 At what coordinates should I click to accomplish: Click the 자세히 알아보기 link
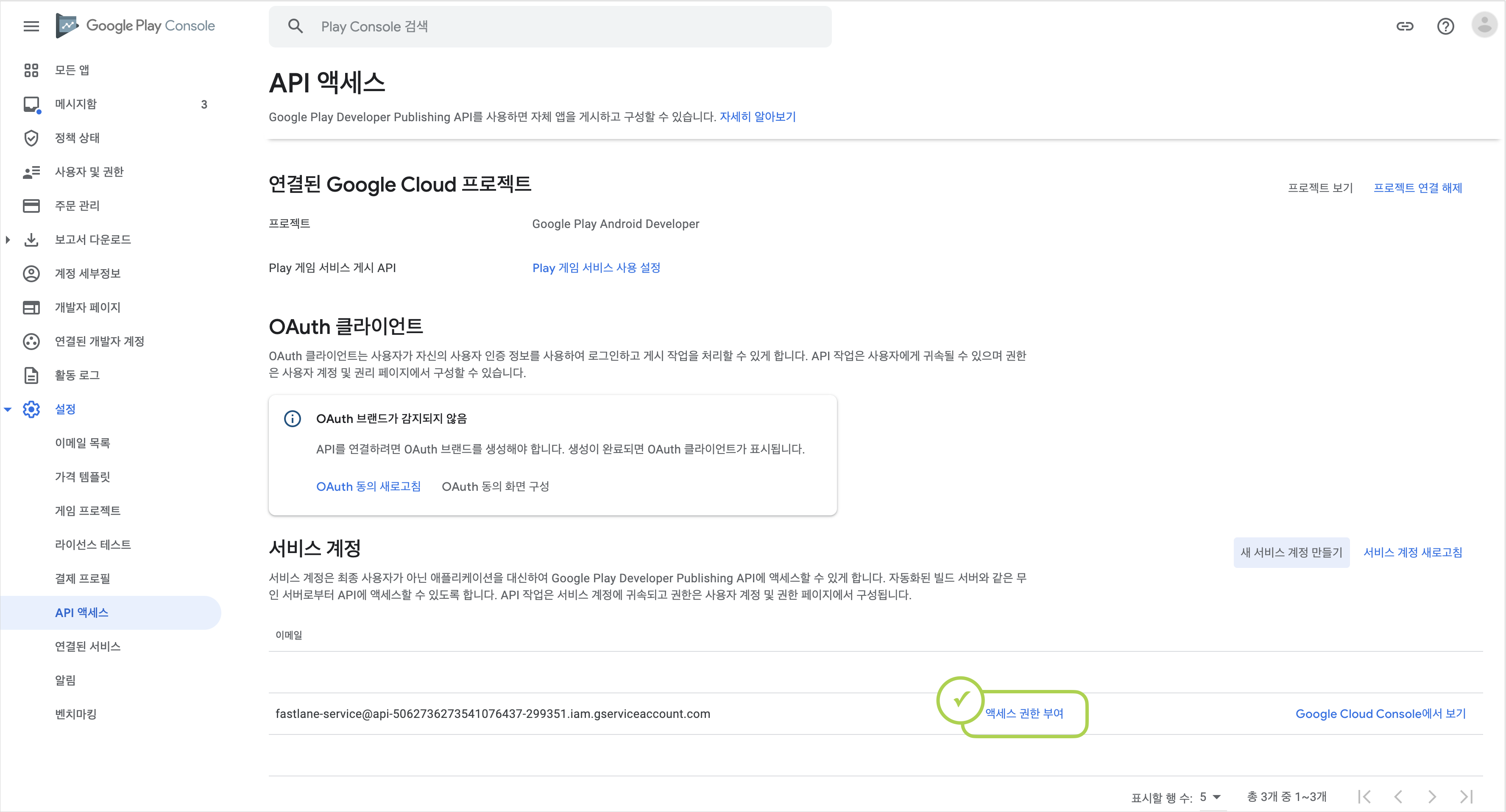coord(758,117)
